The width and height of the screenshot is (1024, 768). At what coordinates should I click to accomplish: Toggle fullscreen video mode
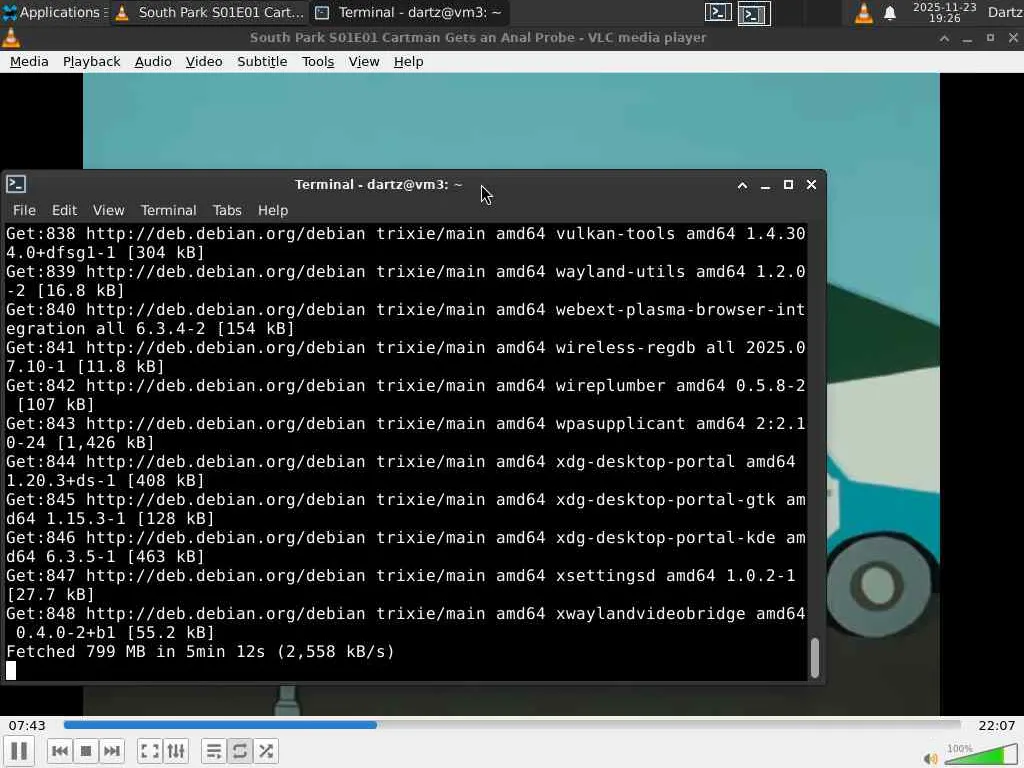150,751
